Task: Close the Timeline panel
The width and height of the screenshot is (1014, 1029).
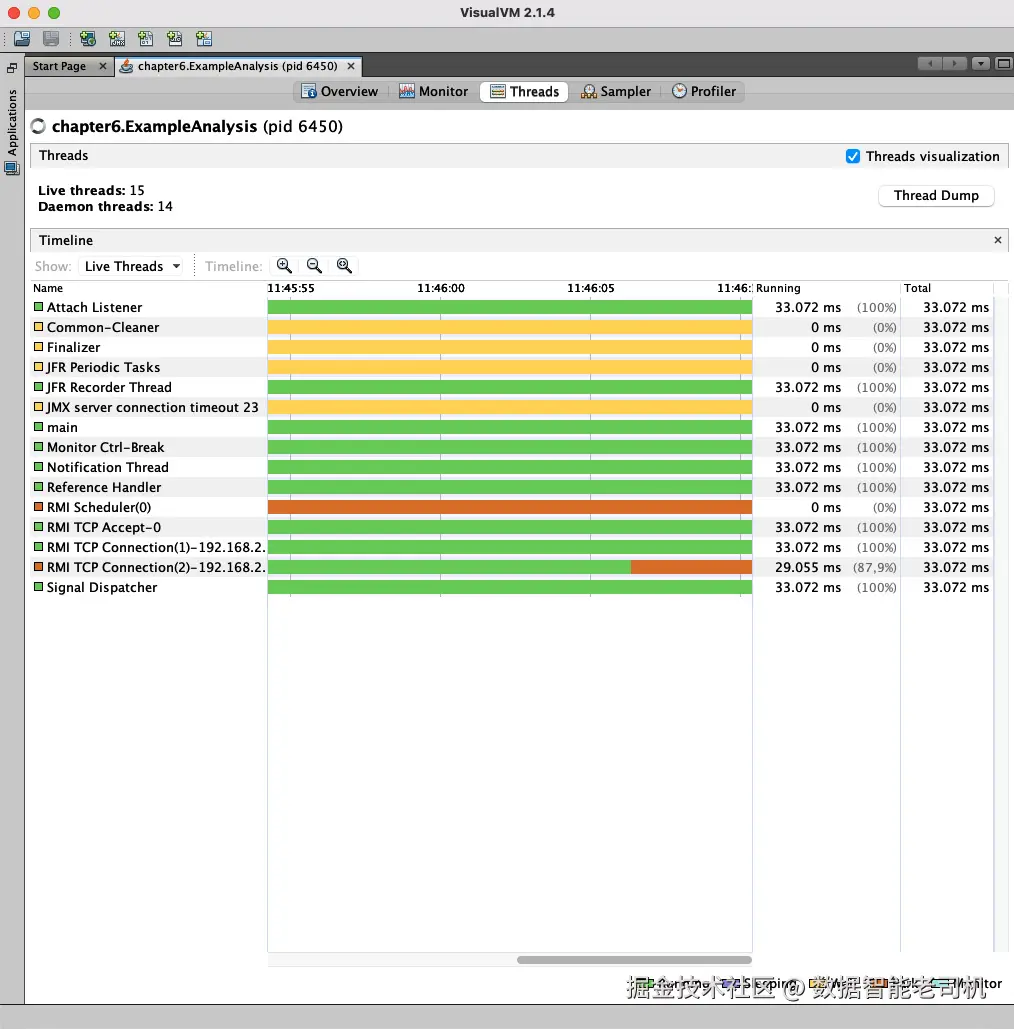Action: [998, 240]
